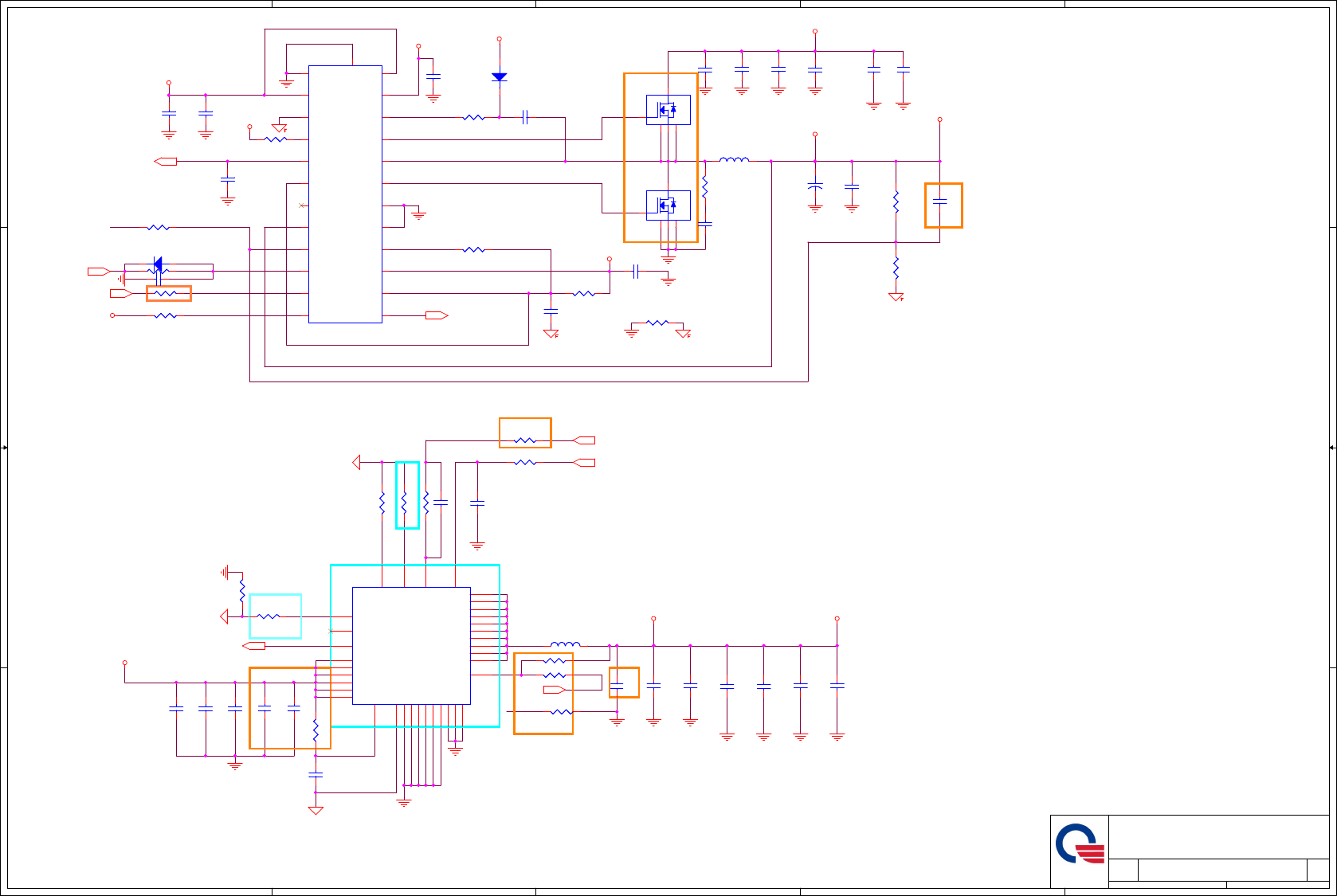Select the inductor right of the square IC

565,644
